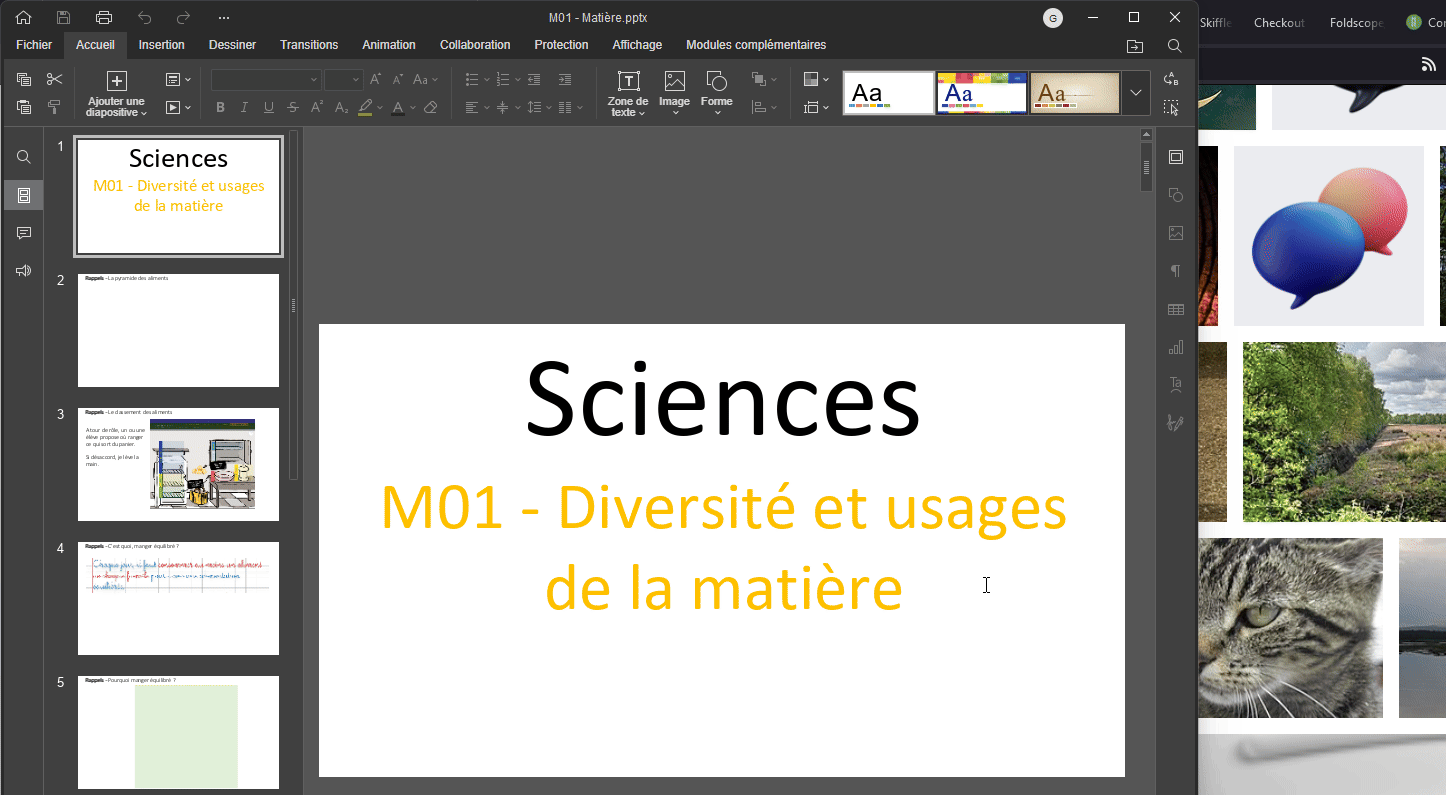The height and width of the screenshot is (795, 1446).
Task: Toggle bold formatting
Action: pyautogui.click(x=220, y=107)
